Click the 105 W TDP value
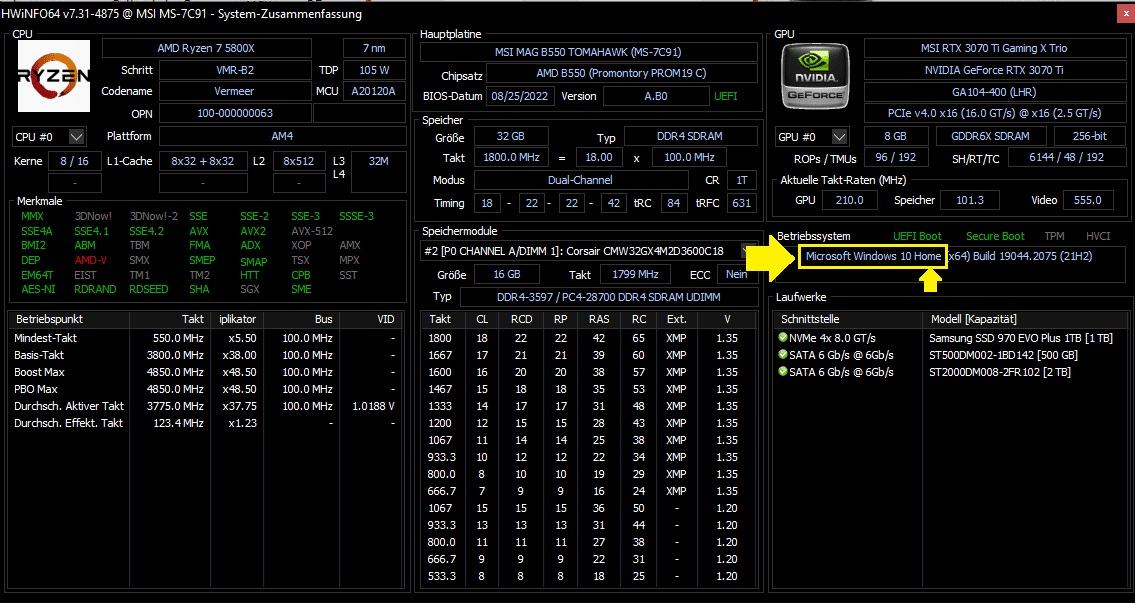The image size is (1135, 603). click(x=374, y=70)
